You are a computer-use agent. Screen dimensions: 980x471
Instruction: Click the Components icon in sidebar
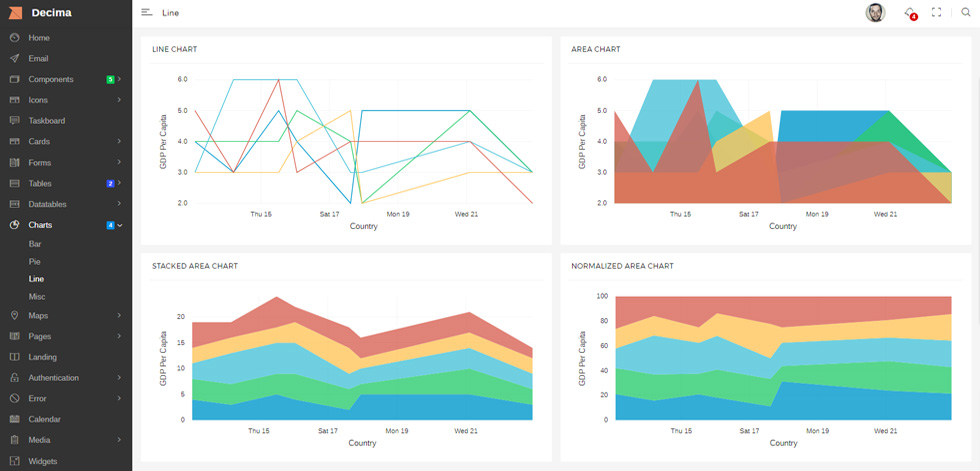[x=15, y=79]
